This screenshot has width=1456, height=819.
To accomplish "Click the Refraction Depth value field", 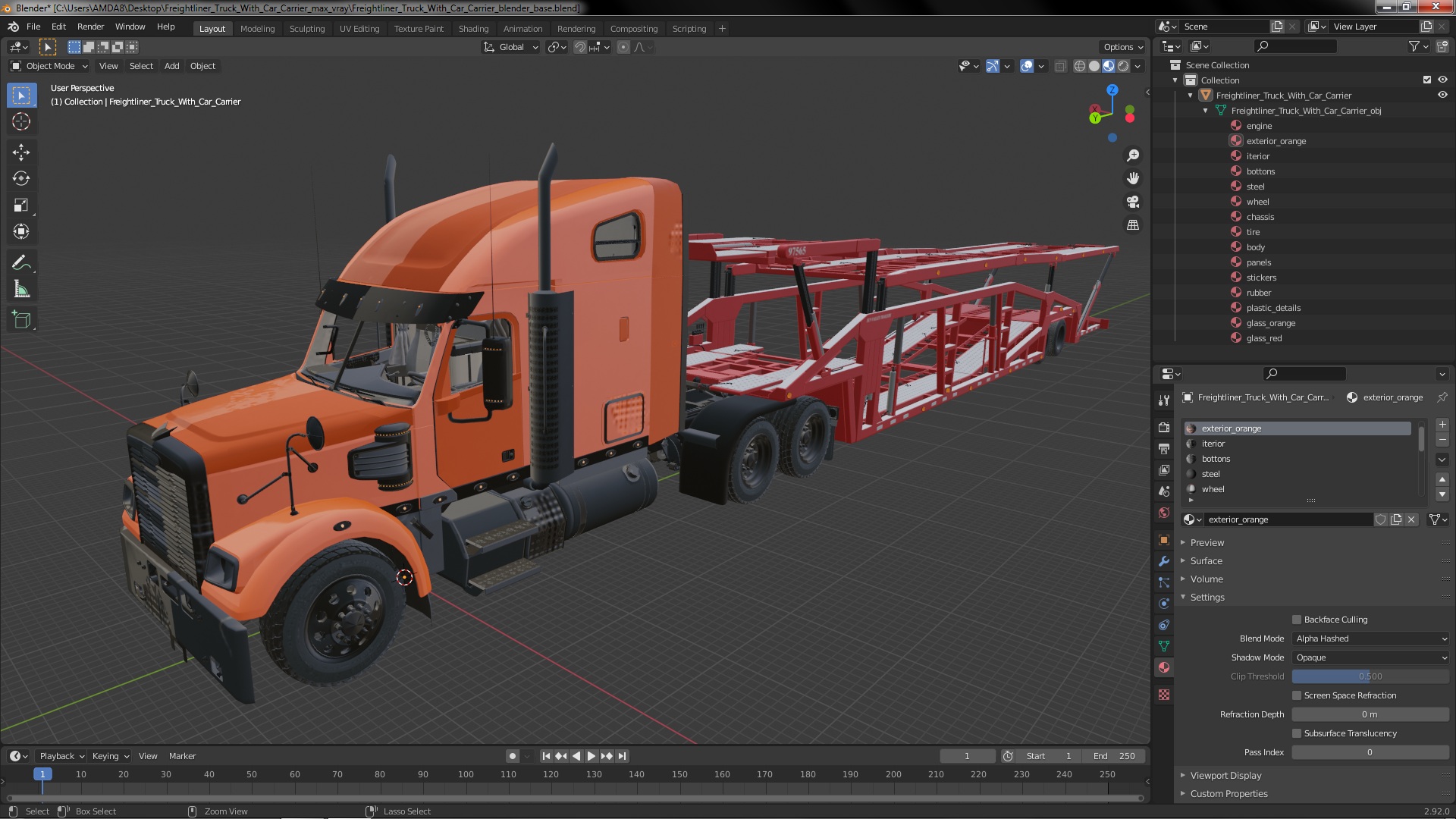I will click(x=1370, y=714).
